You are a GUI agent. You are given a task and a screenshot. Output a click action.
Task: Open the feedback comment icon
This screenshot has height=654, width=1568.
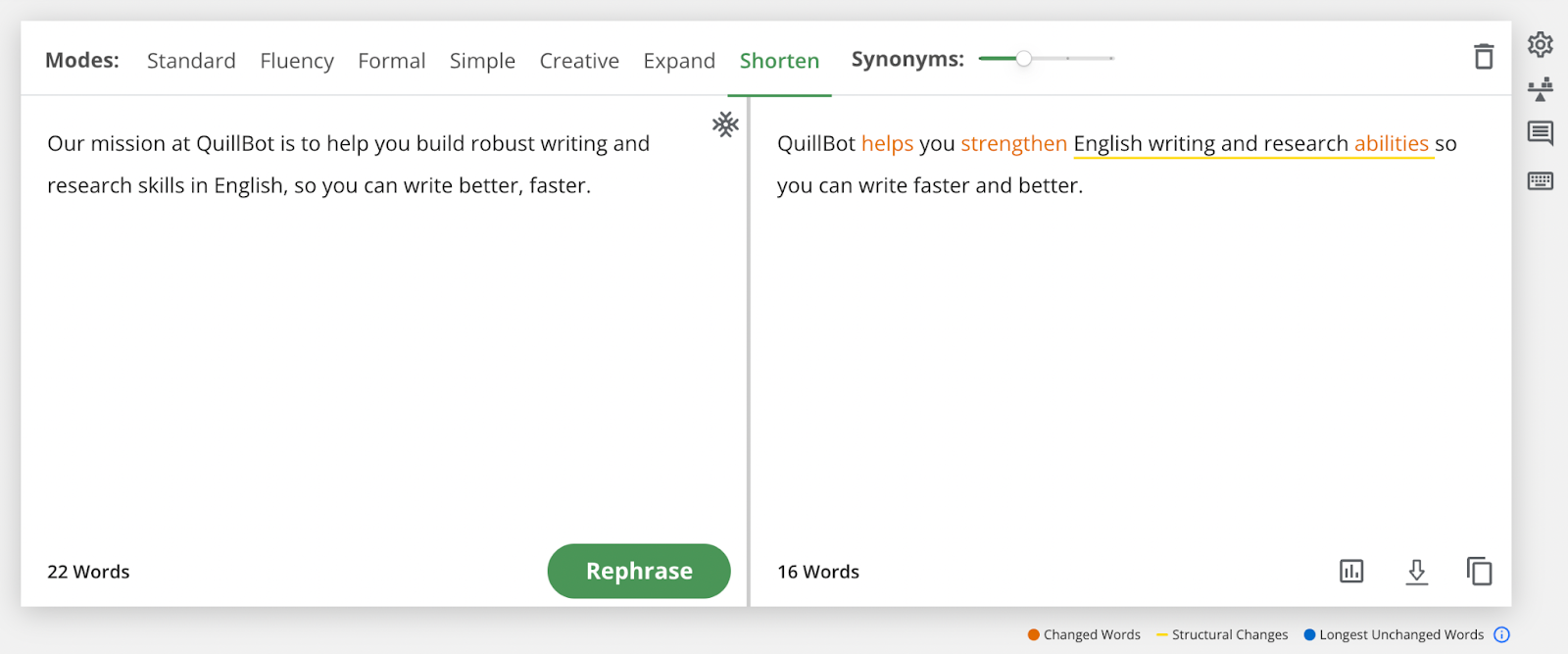[x=1540, y=133]
